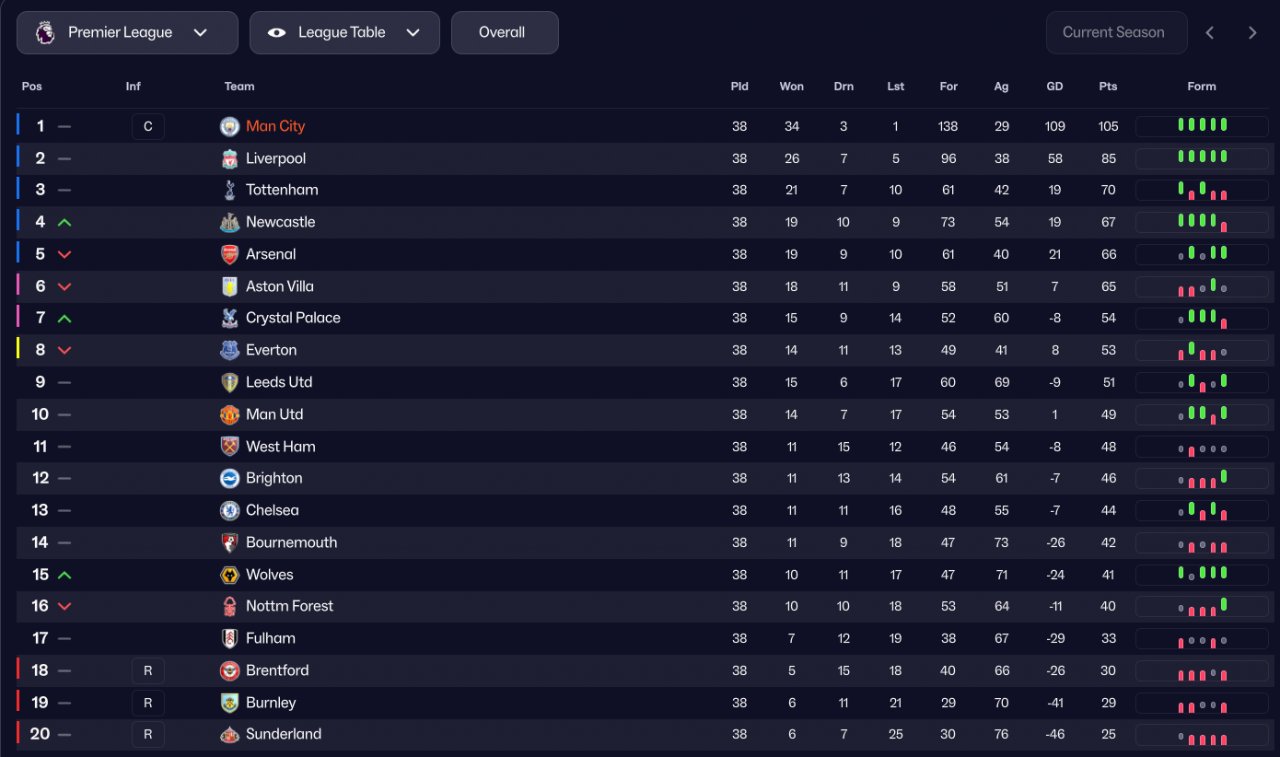Click the Premier League lion logo
Screen dimensions: 1280x757
pos(45,32)
